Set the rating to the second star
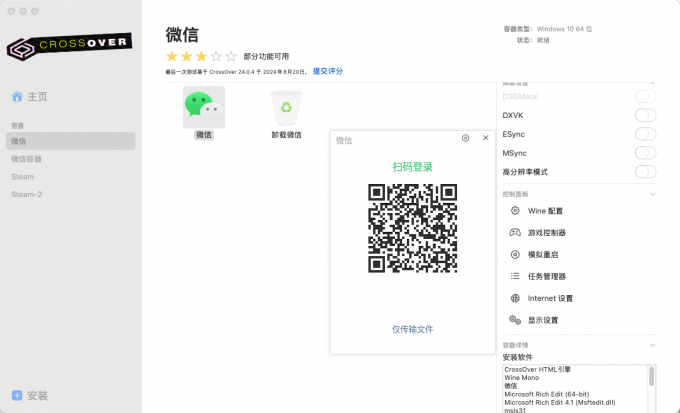This screenshot has height=413, width=680. pyautogui.click(x=186, y=56)
